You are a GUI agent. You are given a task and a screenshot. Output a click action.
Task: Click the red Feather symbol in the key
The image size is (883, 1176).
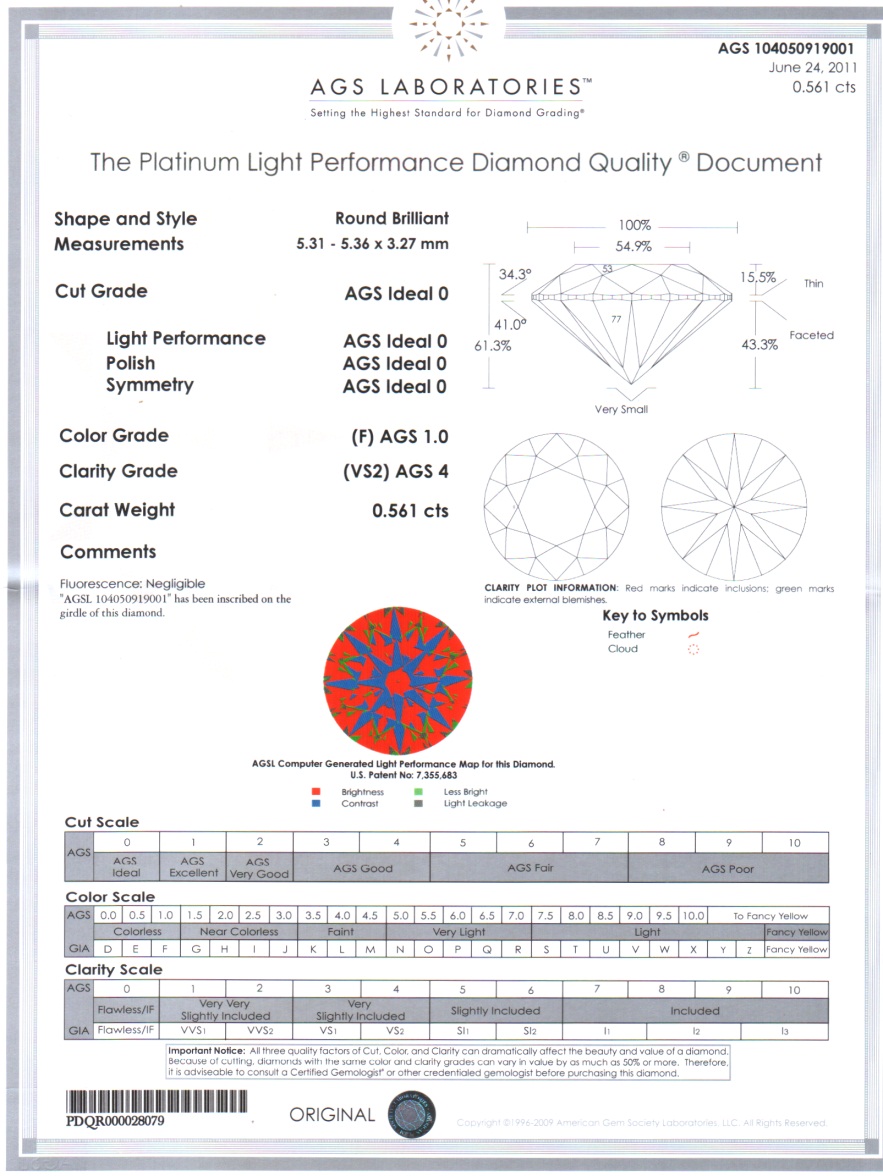point(693,635)
